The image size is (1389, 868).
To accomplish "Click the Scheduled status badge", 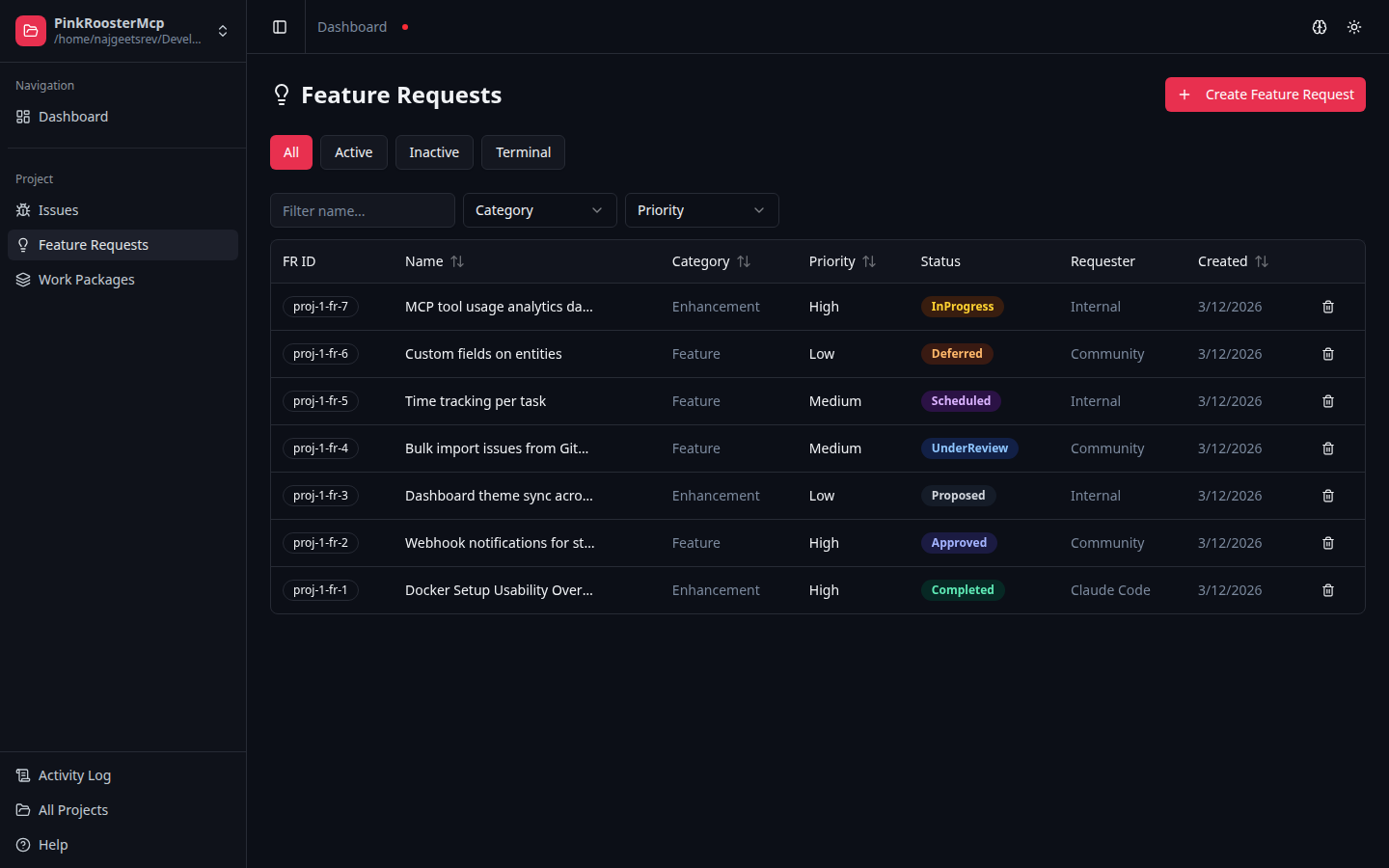I will 961,401.
